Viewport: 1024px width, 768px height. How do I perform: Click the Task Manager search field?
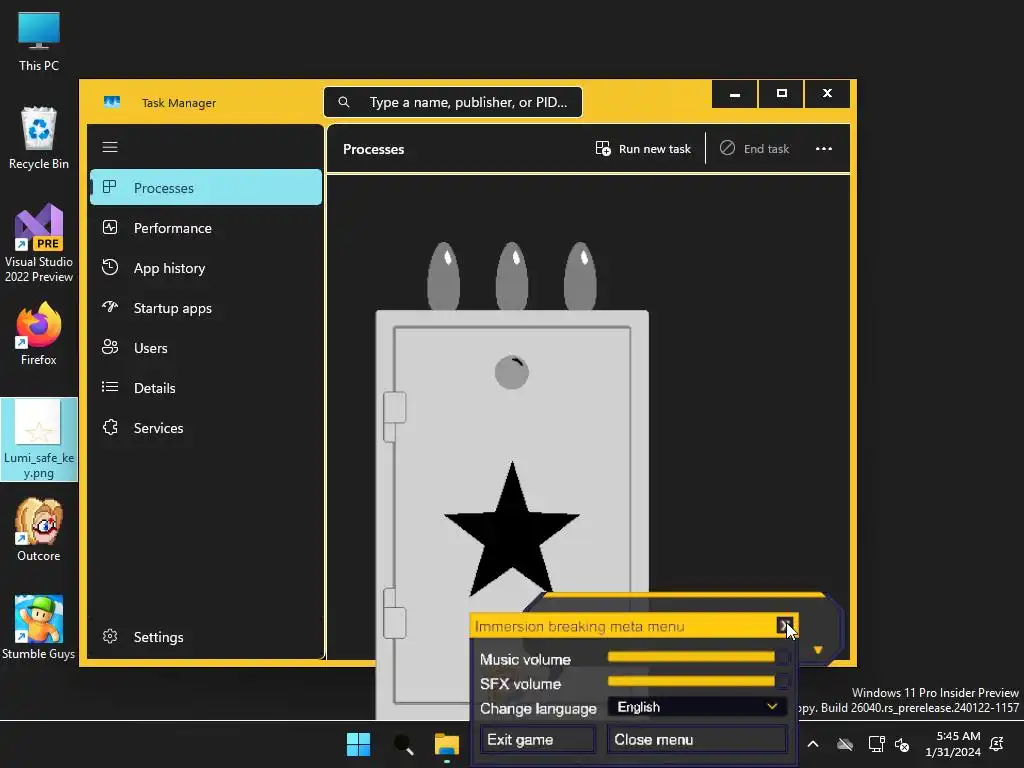(x=453, y=102)
